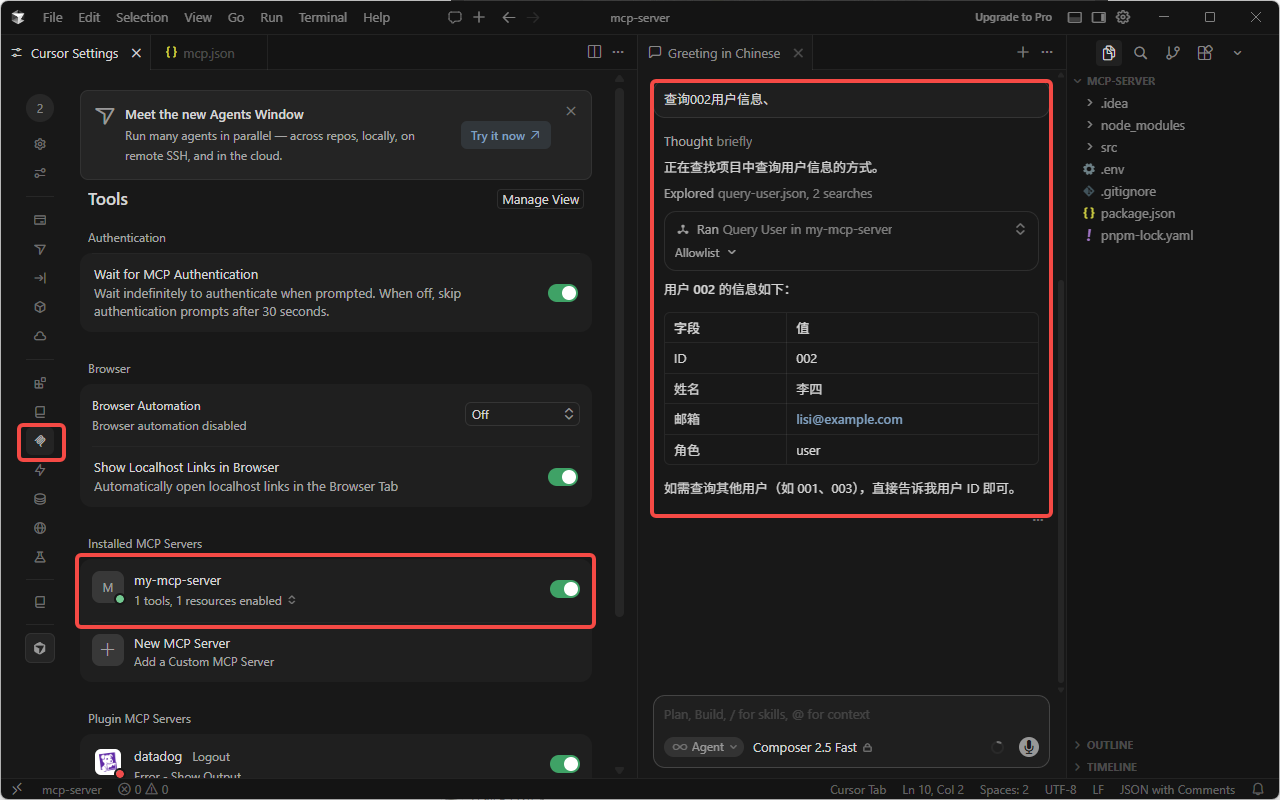Click the Try it now button
This screenshot has height=800, width=1280.
(506, 136)
